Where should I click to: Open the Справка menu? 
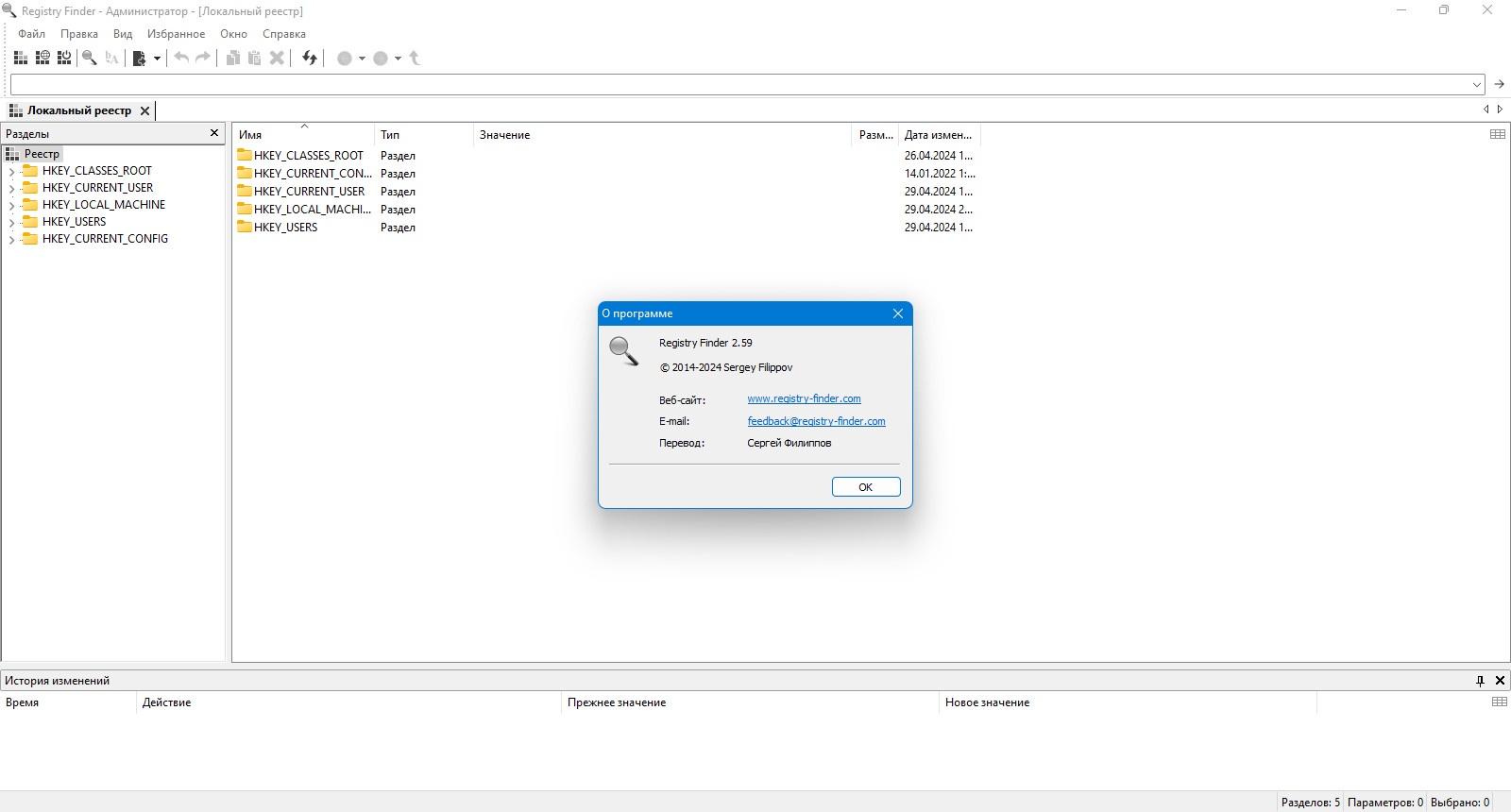coord(284,34)
